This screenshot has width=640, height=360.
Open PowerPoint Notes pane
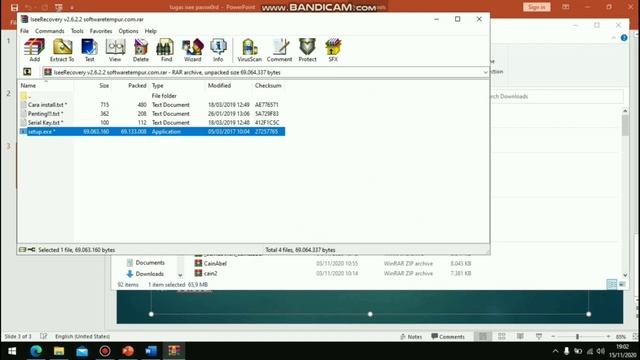tap(411, 336)
